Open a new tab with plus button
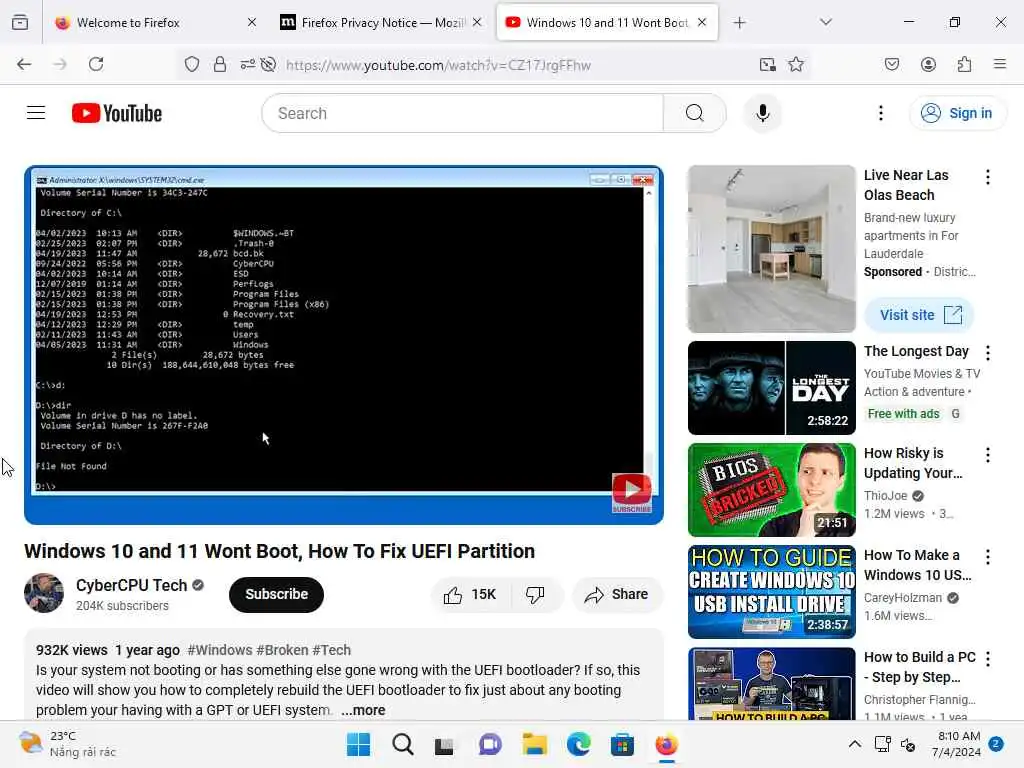Image resolution: width=1024 pixels, height=768 pixels. [739, 23]
